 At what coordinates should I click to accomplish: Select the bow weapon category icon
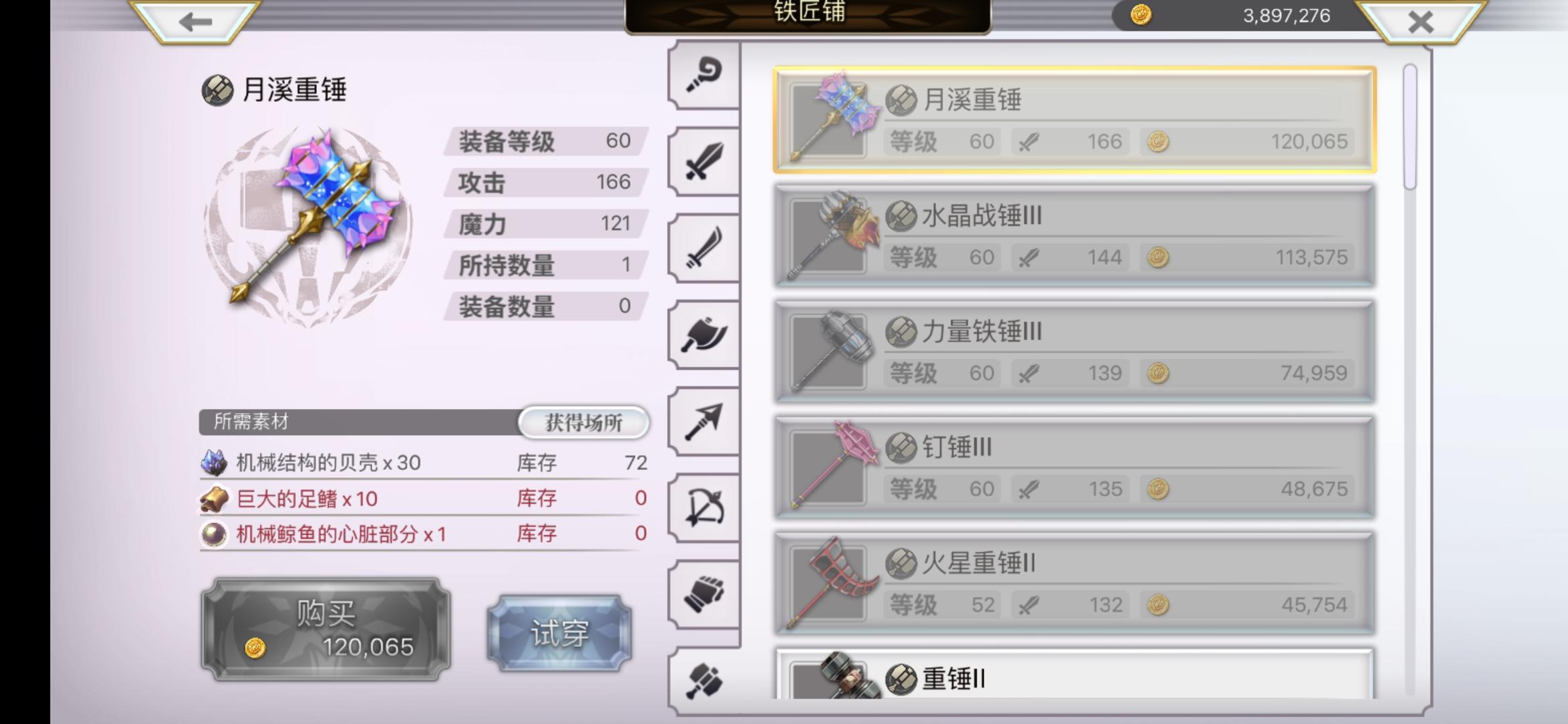tap(704, 507)
